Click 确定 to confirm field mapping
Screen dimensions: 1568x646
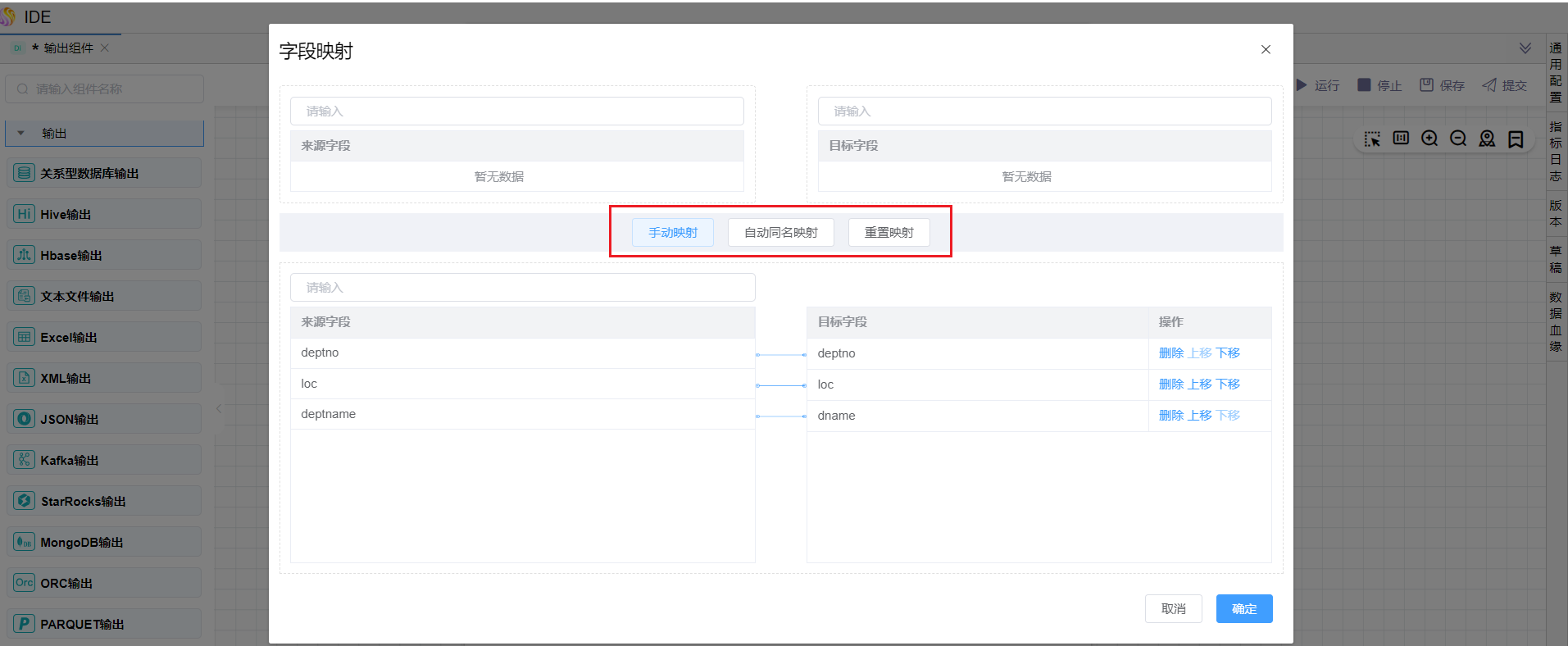[x=1243, y=608]
